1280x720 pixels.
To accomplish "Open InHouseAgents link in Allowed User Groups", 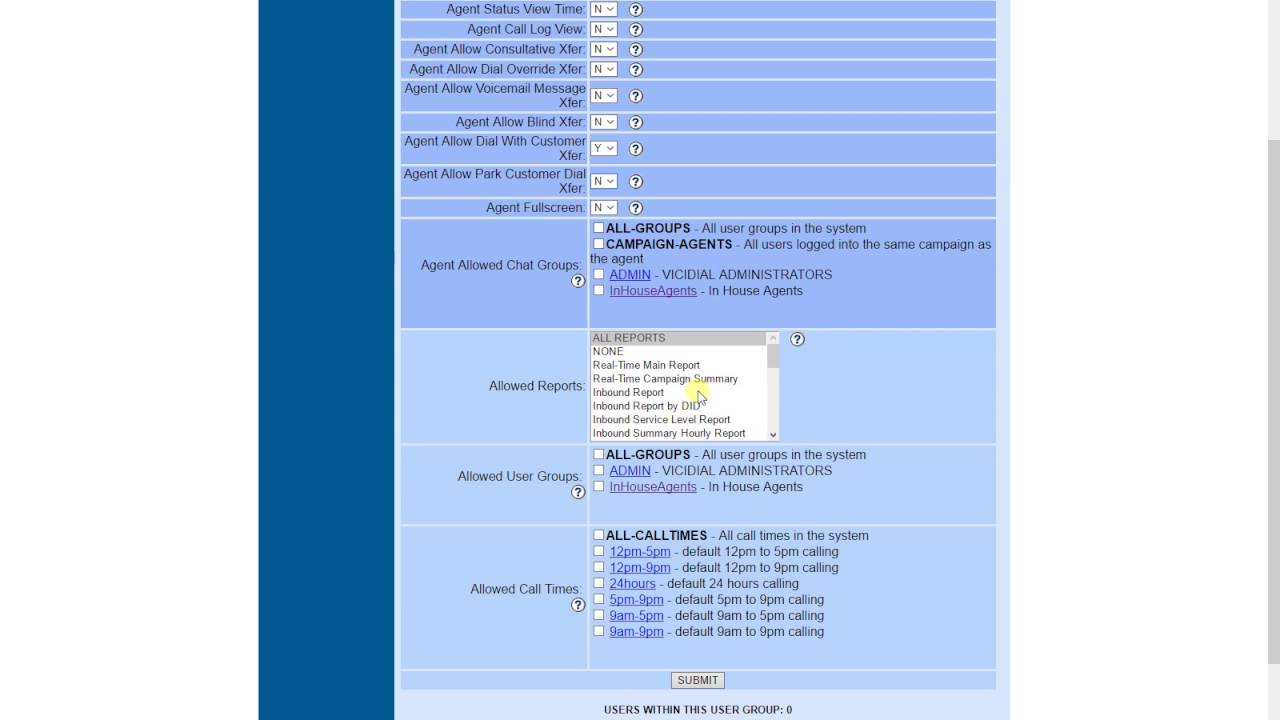I will (653, 486).
